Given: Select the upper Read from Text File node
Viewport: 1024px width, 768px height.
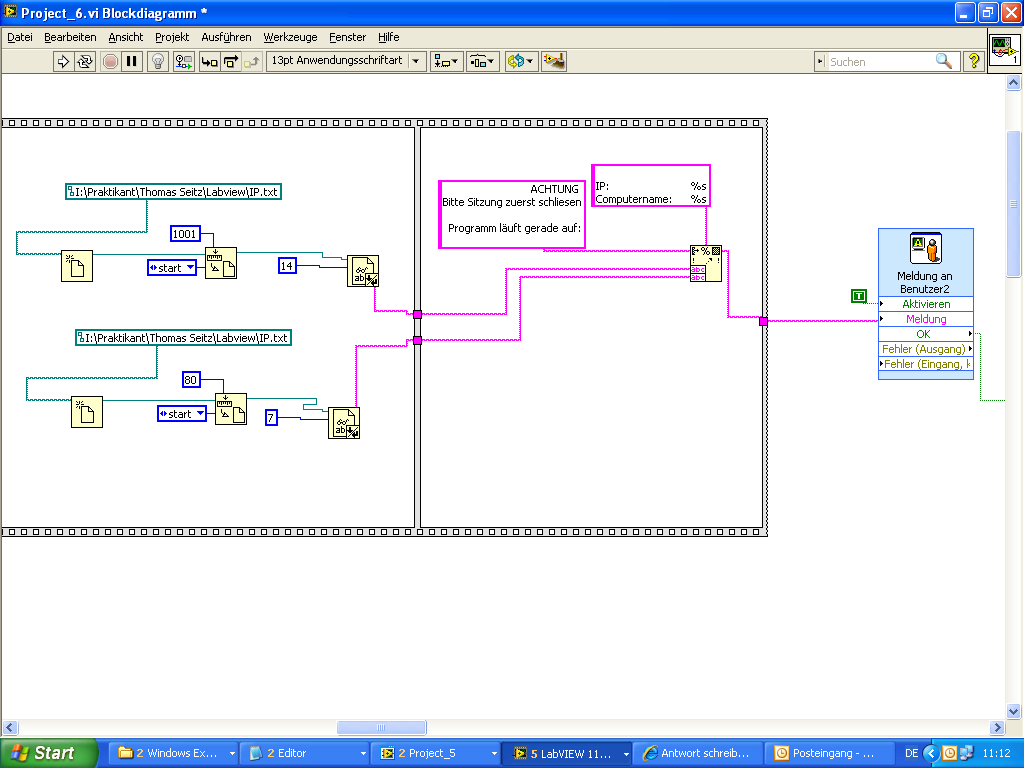Looking at the screenshot, I should pos(363,271).
